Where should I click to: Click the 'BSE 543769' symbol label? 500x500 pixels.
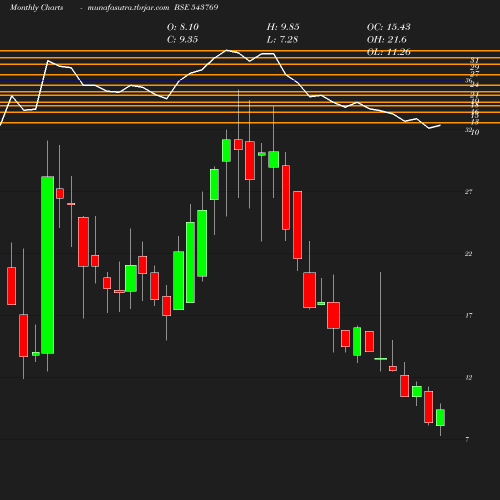(x=196, y=7)
